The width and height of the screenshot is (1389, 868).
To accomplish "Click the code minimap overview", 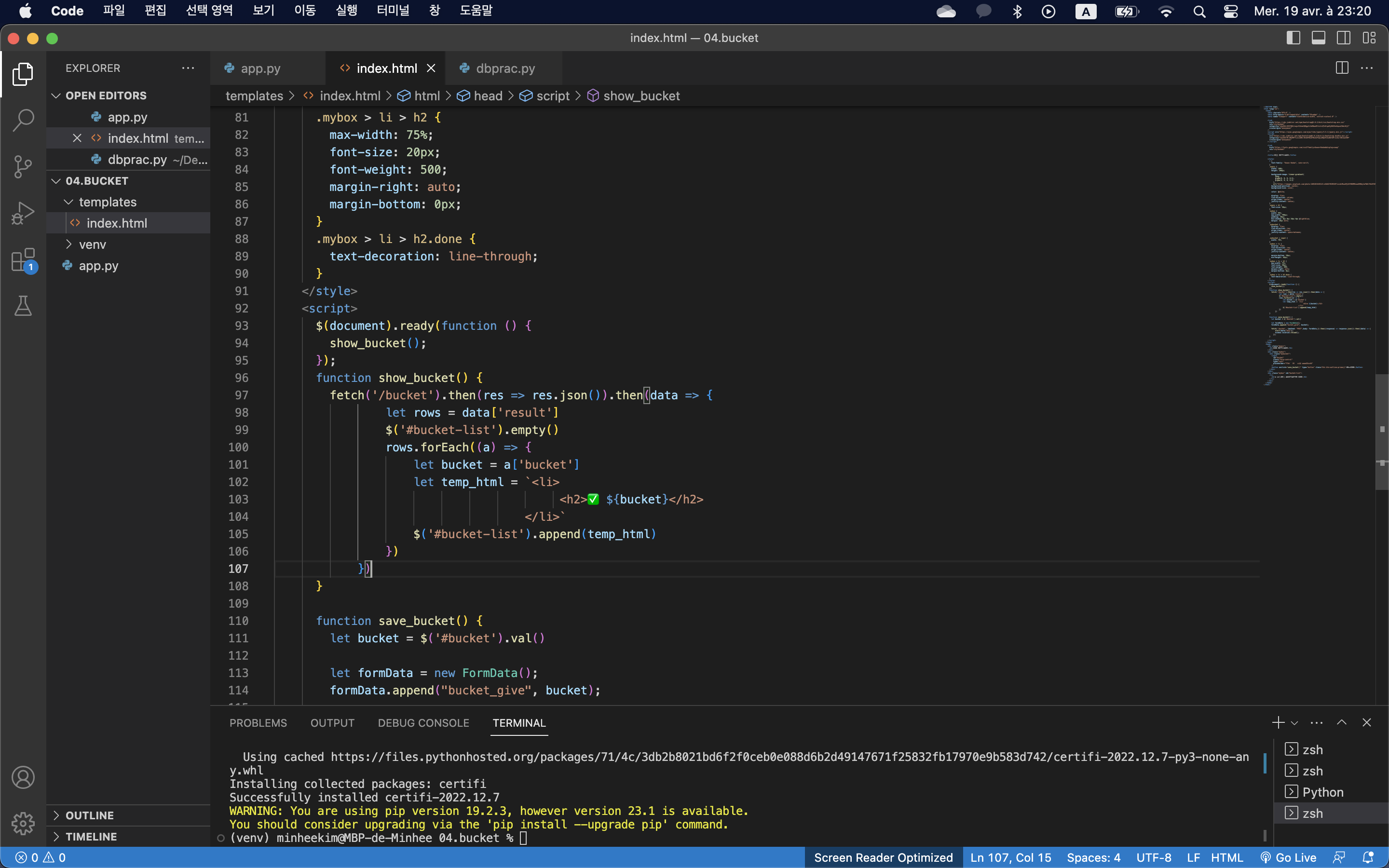I will [1318, 246].
